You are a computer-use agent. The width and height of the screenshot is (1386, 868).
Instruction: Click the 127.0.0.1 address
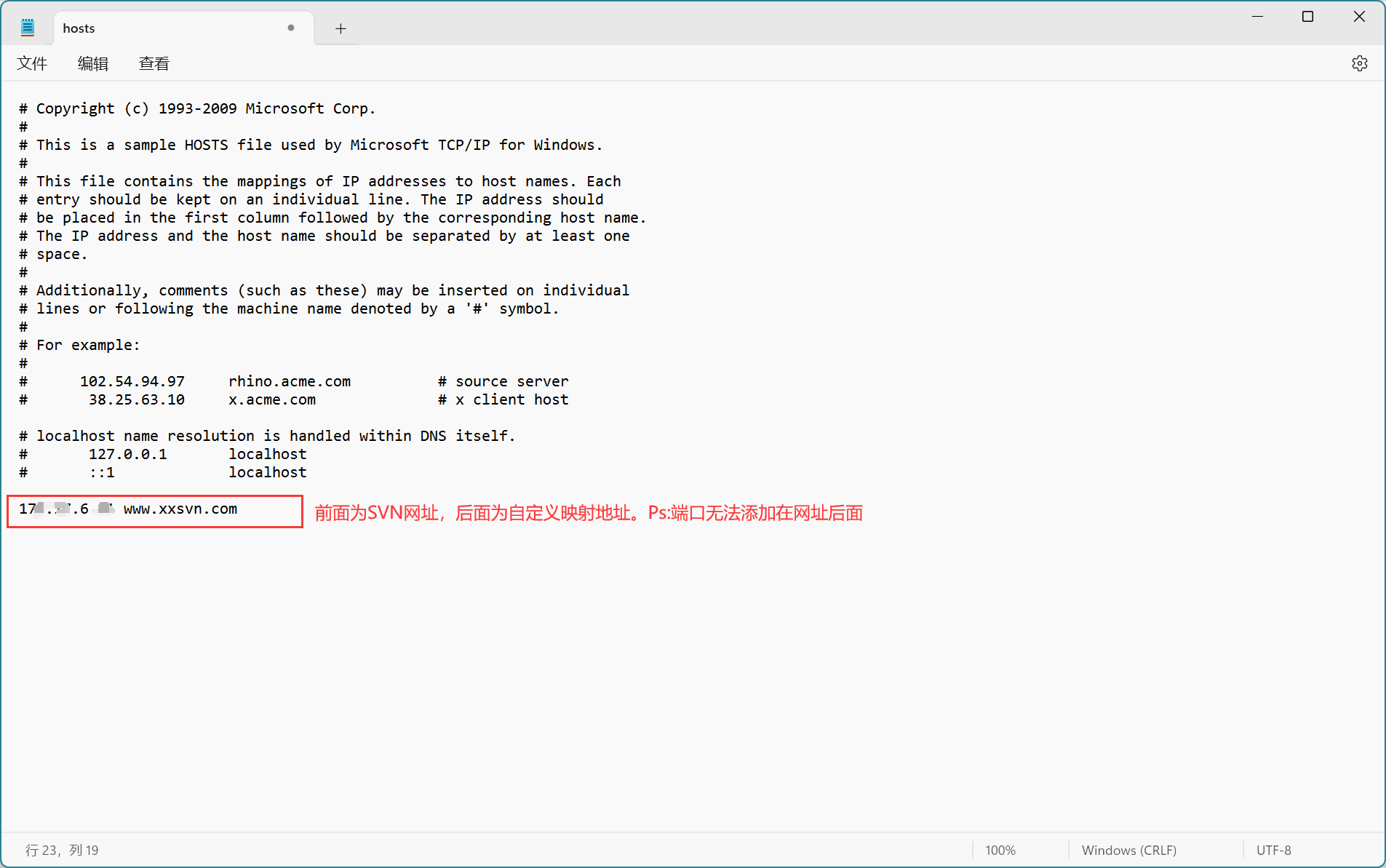[x=128, y=454]
